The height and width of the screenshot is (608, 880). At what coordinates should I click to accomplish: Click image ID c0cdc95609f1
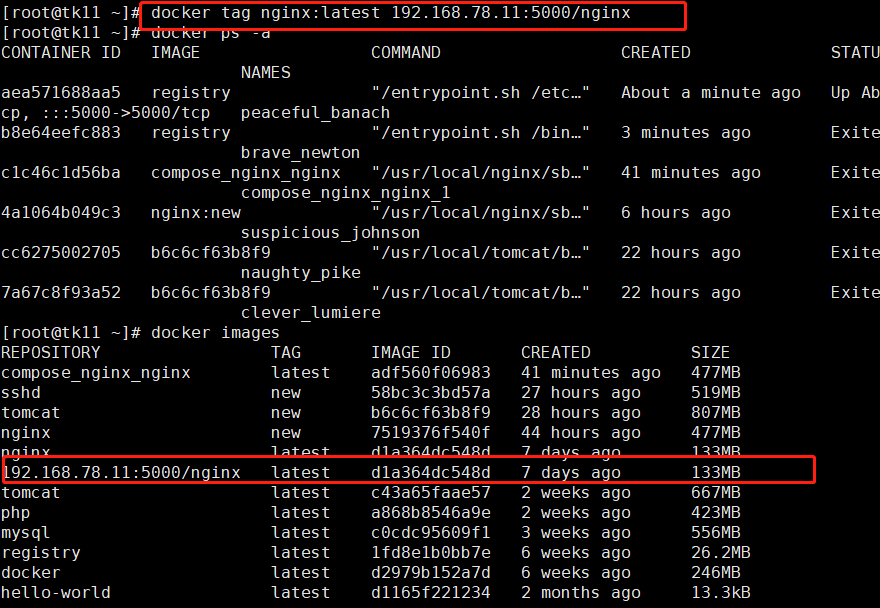(430, 533)
